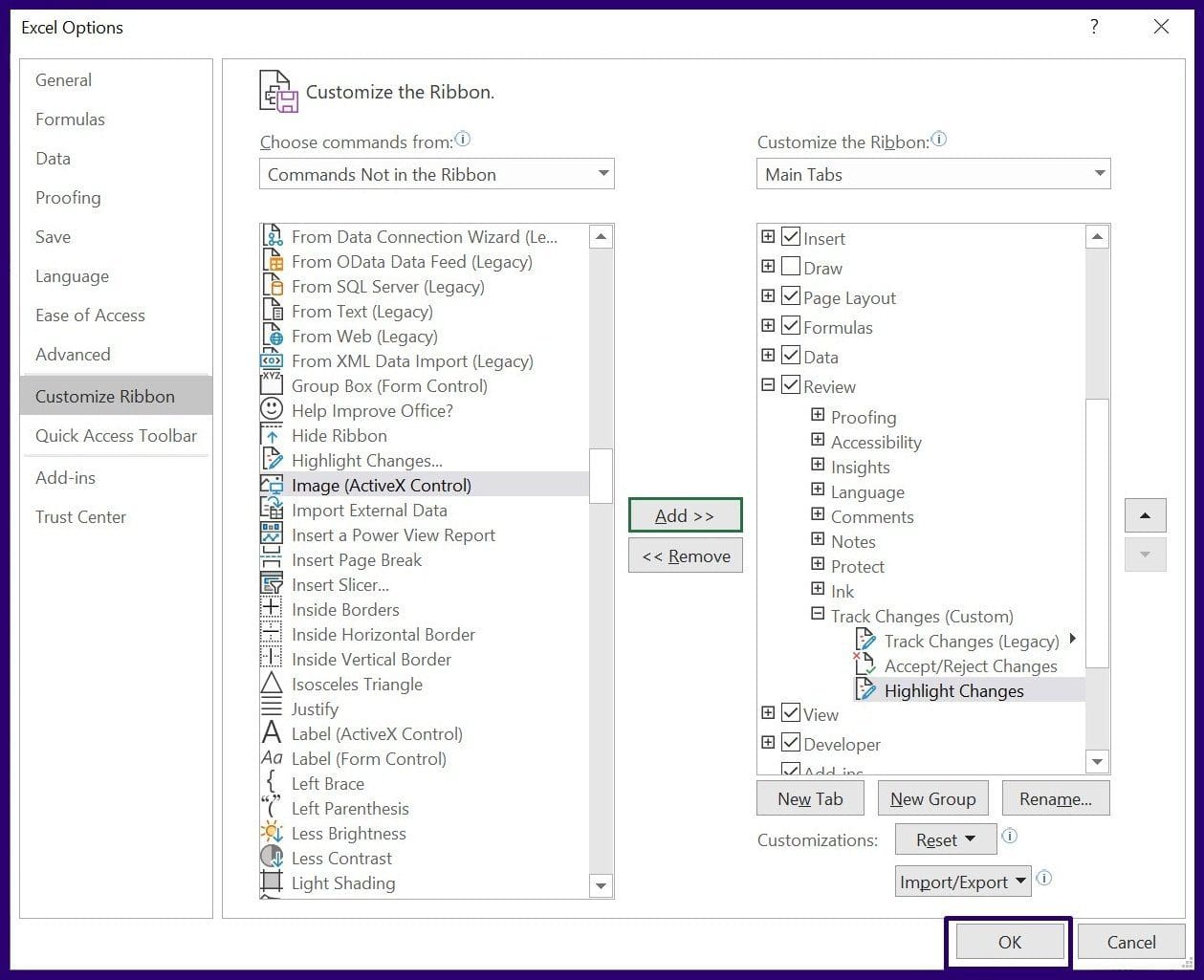
Task: Toggle the Formulas tab checkbox
Action: tap(791, 326)
